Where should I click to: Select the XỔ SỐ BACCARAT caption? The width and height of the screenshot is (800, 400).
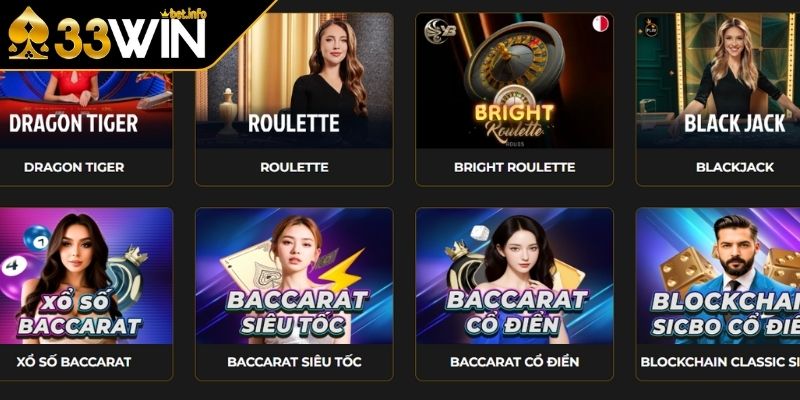(74, 362)
